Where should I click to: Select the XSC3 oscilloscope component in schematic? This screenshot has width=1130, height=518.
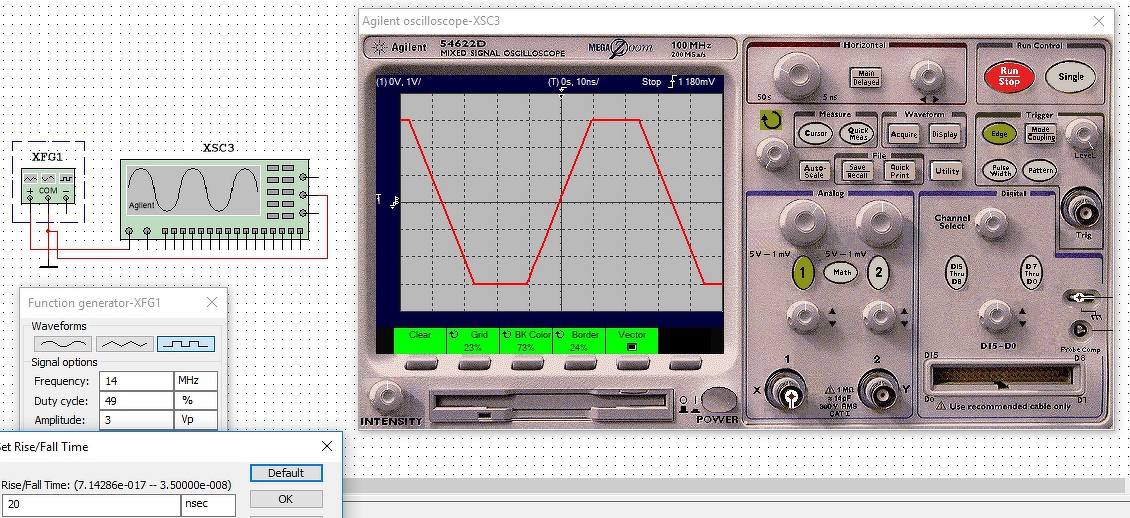(216, 199)
